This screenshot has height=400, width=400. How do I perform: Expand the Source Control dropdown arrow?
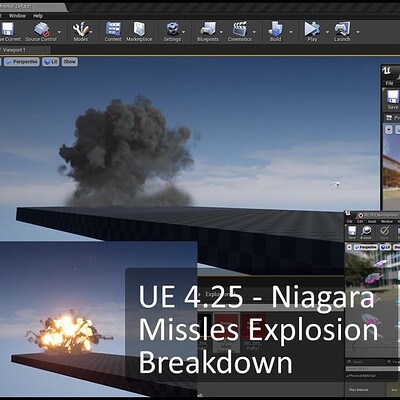click(59, 32)
